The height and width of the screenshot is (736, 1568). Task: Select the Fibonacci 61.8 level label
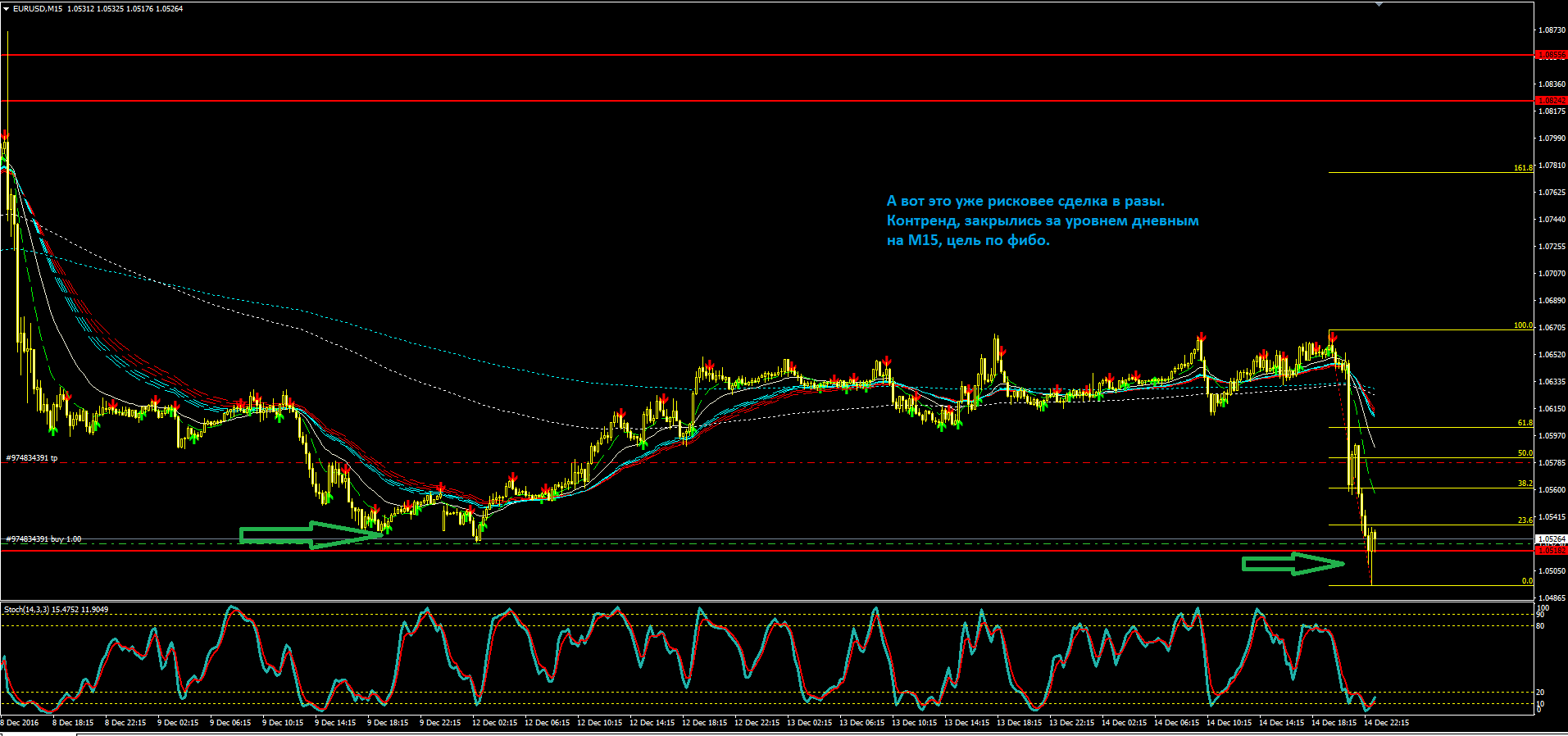click(x=1525, y=423)
